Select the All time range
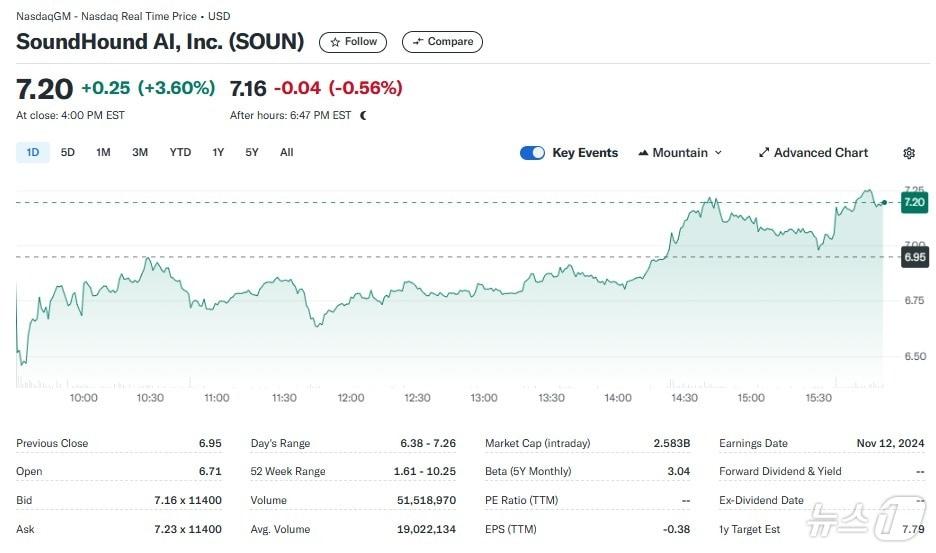The width and height of the screenshot is (936, 553). click(287, 152)
